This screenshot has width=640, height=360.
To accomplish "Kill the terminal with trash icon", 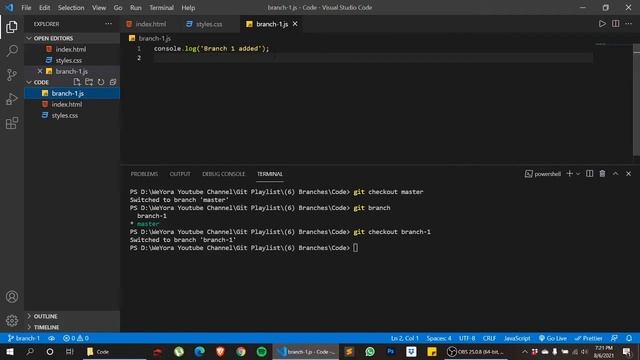I will 602,174.
